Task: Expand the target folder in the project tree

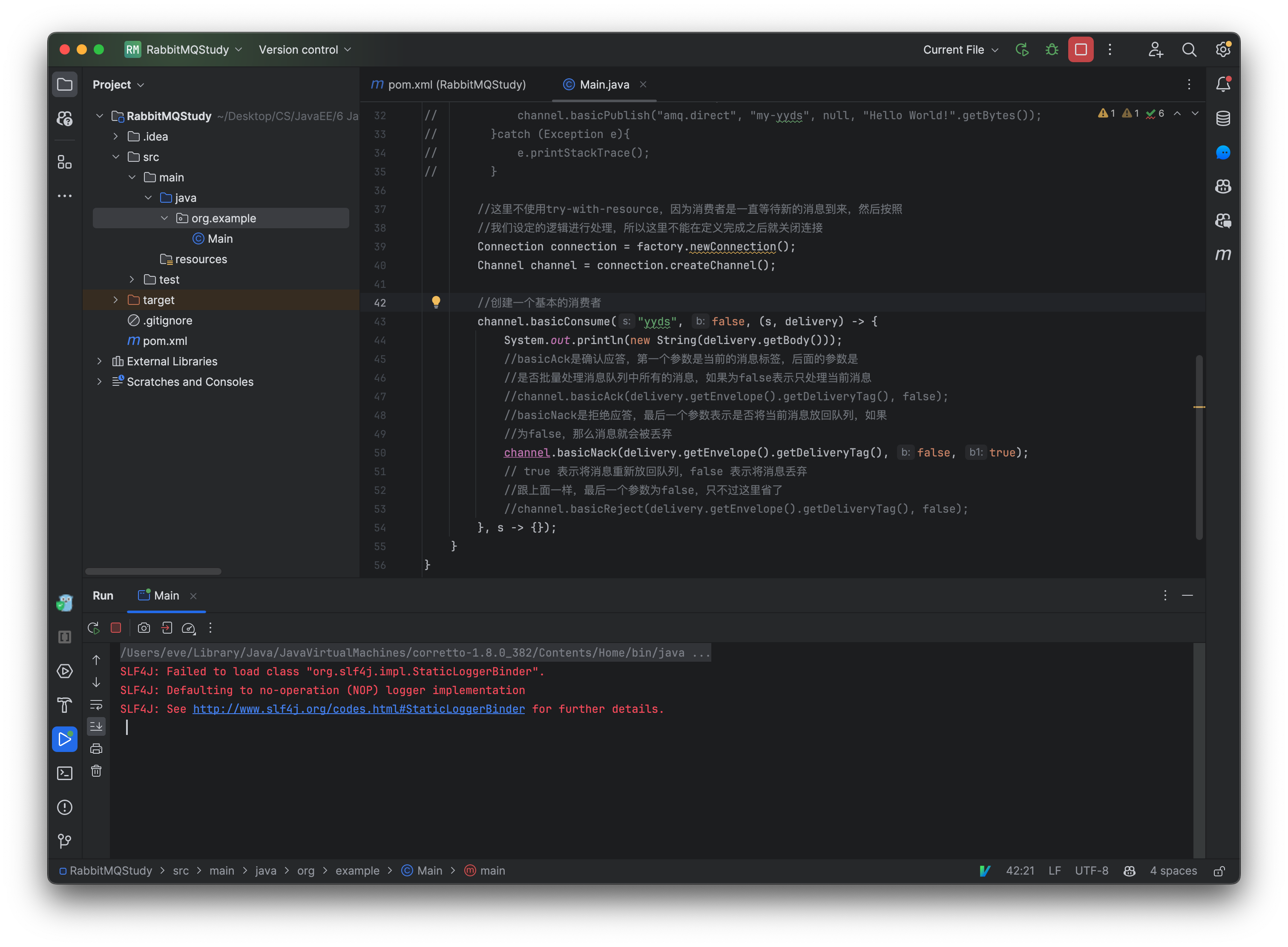Action: [x=116, y=300]
